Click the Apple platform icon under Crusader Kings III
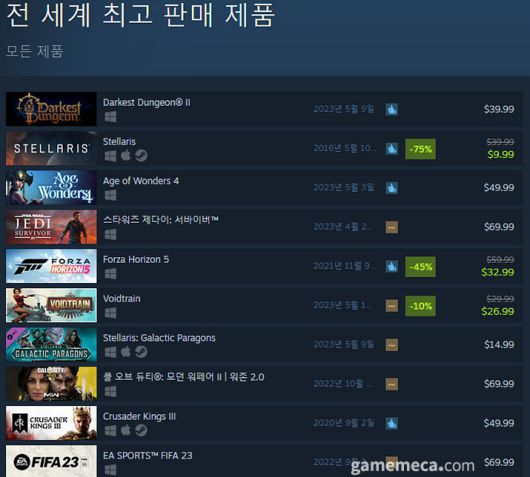 [x=126, y=430]
